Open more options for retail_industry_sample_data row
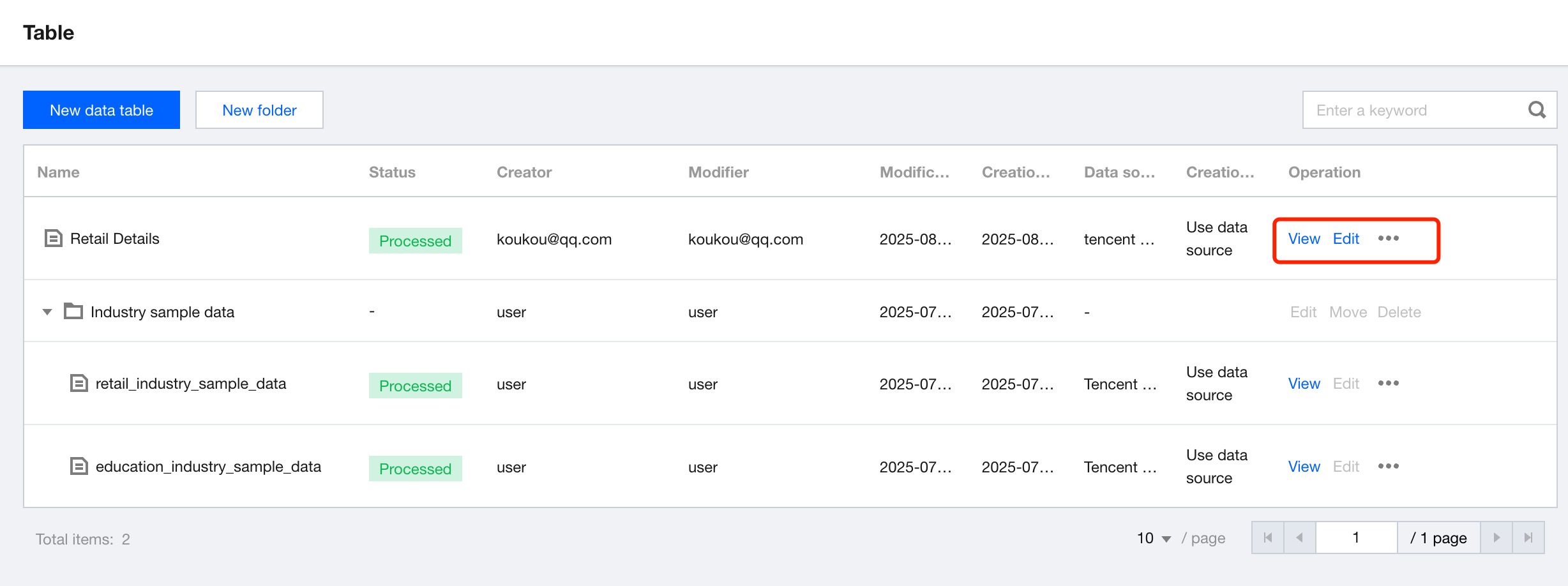 click(x=1388, y=384)
